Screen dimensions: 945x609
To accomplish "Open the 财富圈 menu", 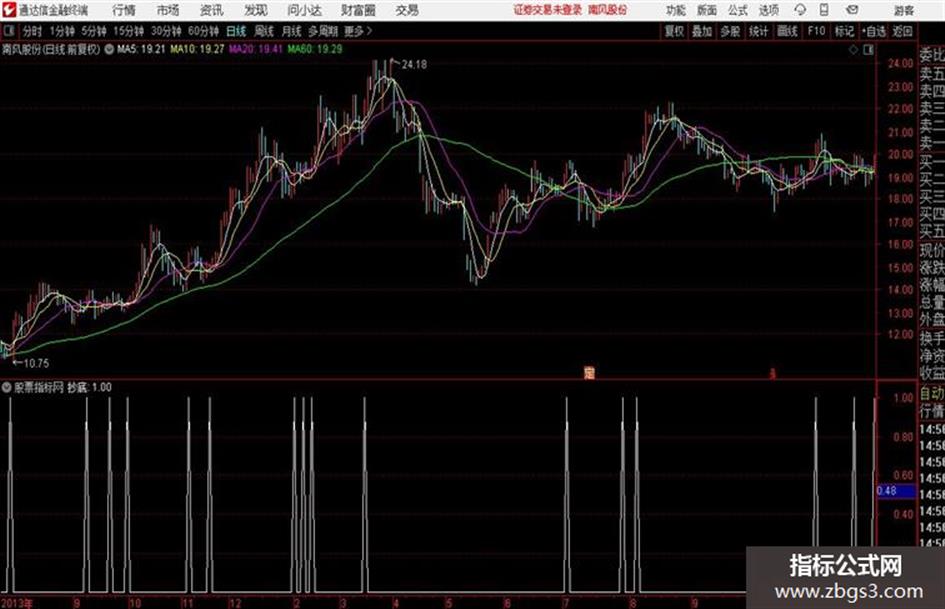I will (x=358, y=10).
